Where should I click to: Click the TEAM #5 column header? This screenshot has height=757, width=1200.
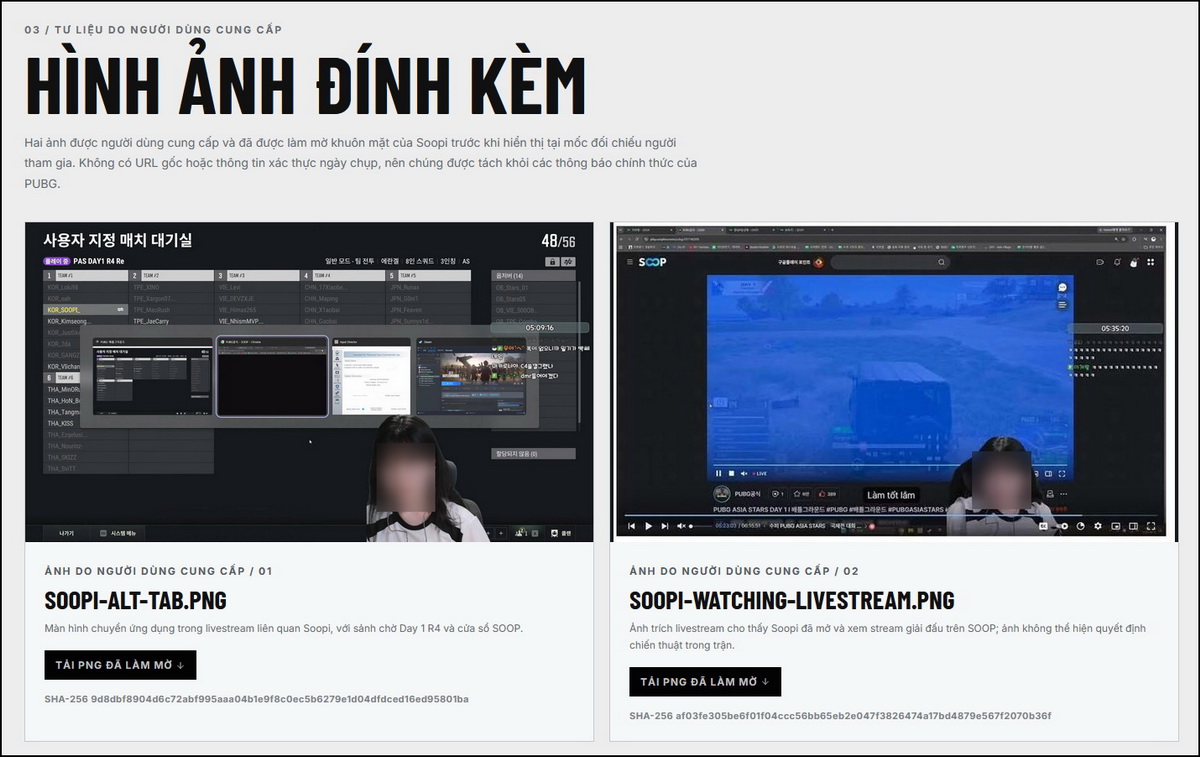click(x=429, y=275)
